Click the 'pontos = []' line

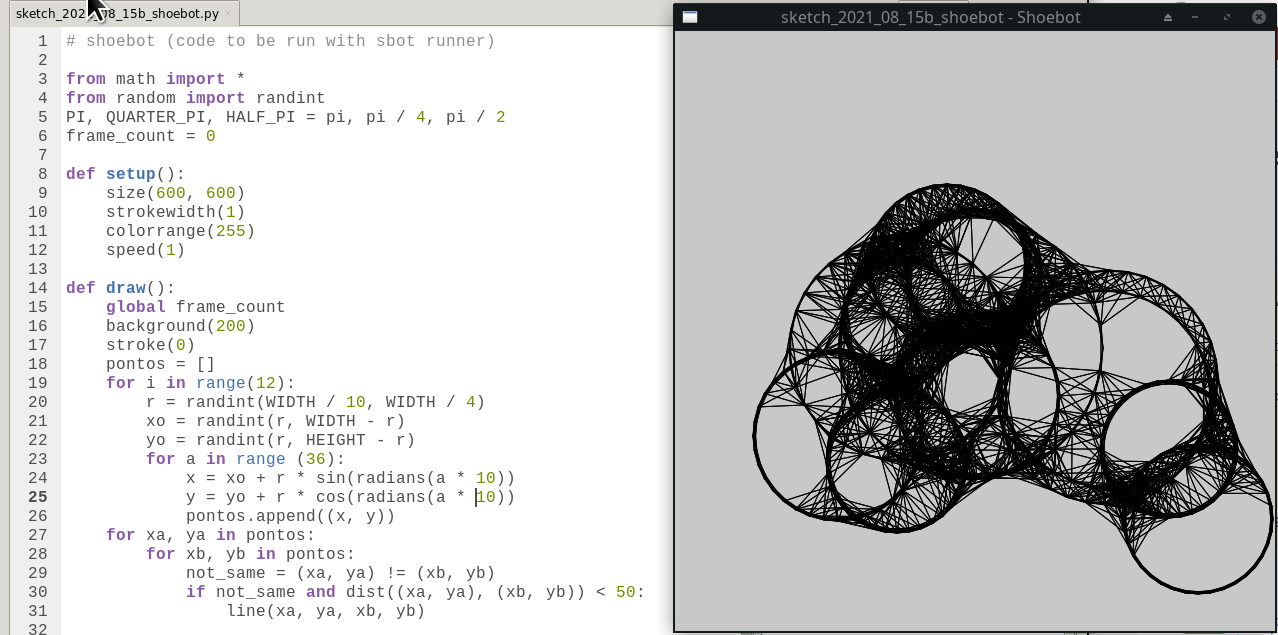[160, 364]
